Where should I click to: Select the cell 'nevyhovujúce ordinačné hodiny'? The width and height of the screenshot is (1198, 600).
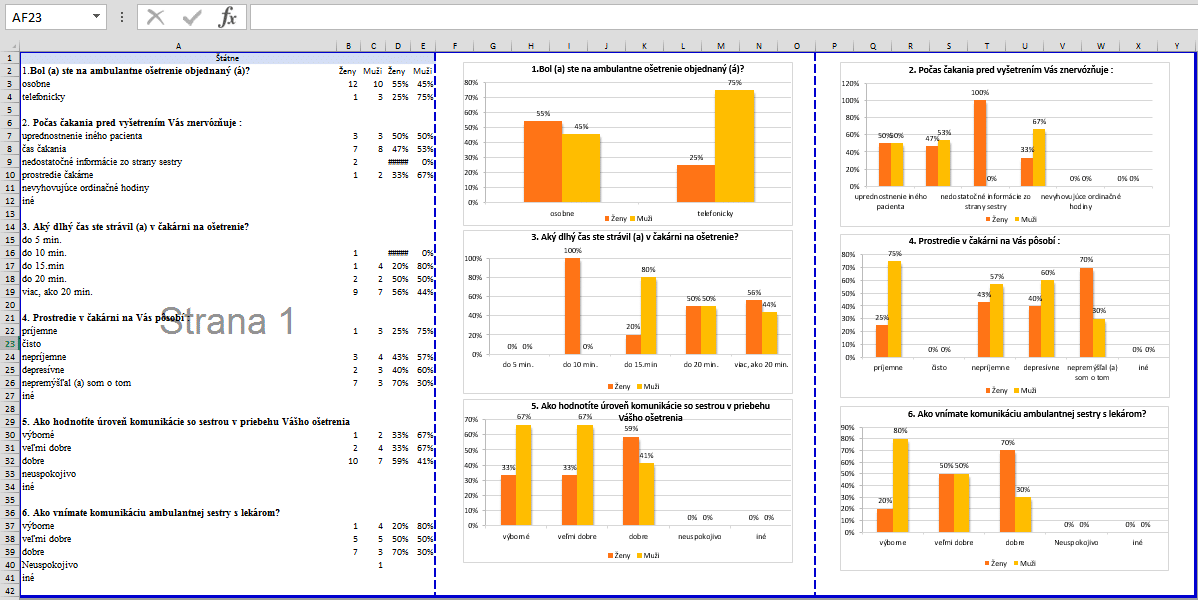(179, 188)
